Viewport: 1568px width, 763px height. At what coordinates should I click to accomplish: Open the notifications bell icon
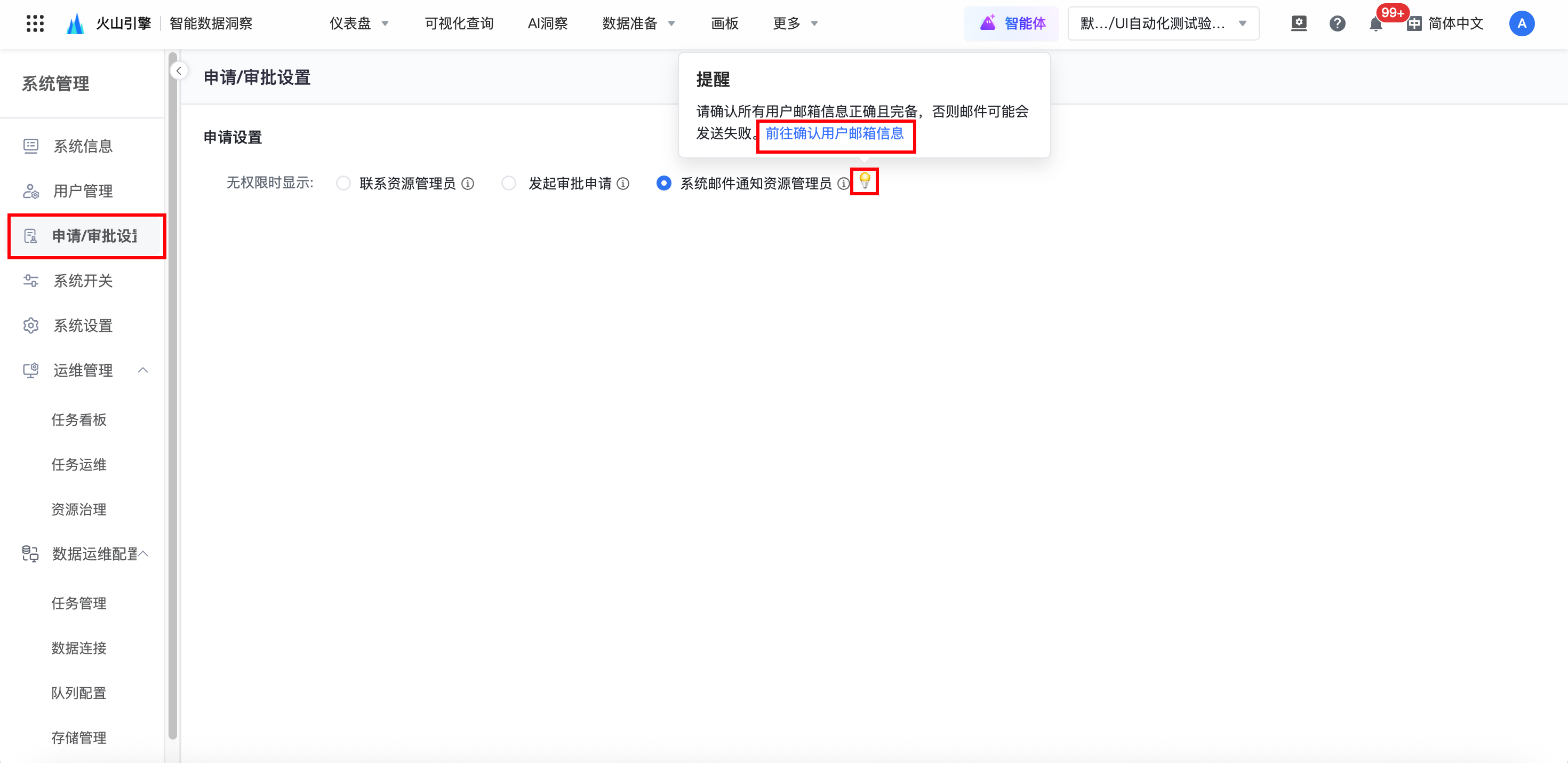coord(1375,25)
